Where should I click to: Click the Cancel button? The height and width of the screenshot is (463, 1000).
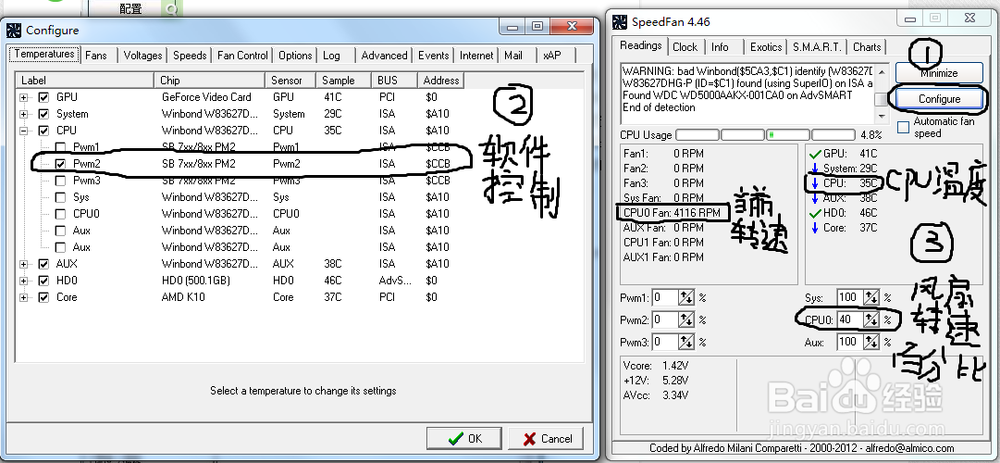(548, 439)
